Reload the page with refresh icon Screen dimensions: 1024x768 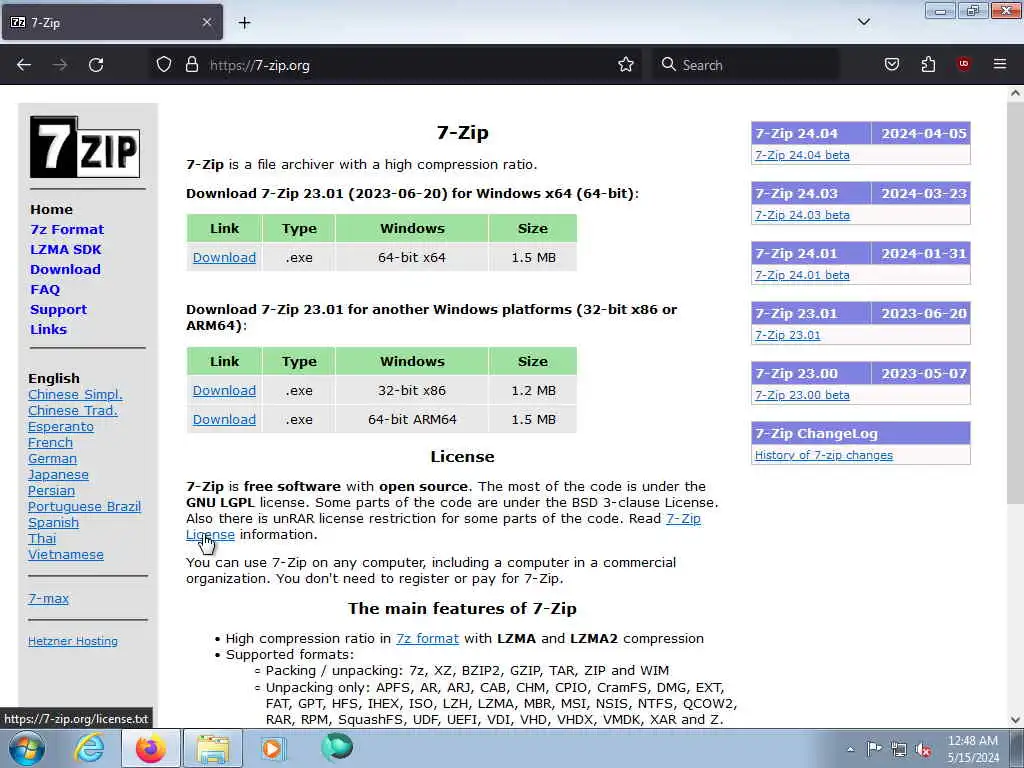pos(96,65)
